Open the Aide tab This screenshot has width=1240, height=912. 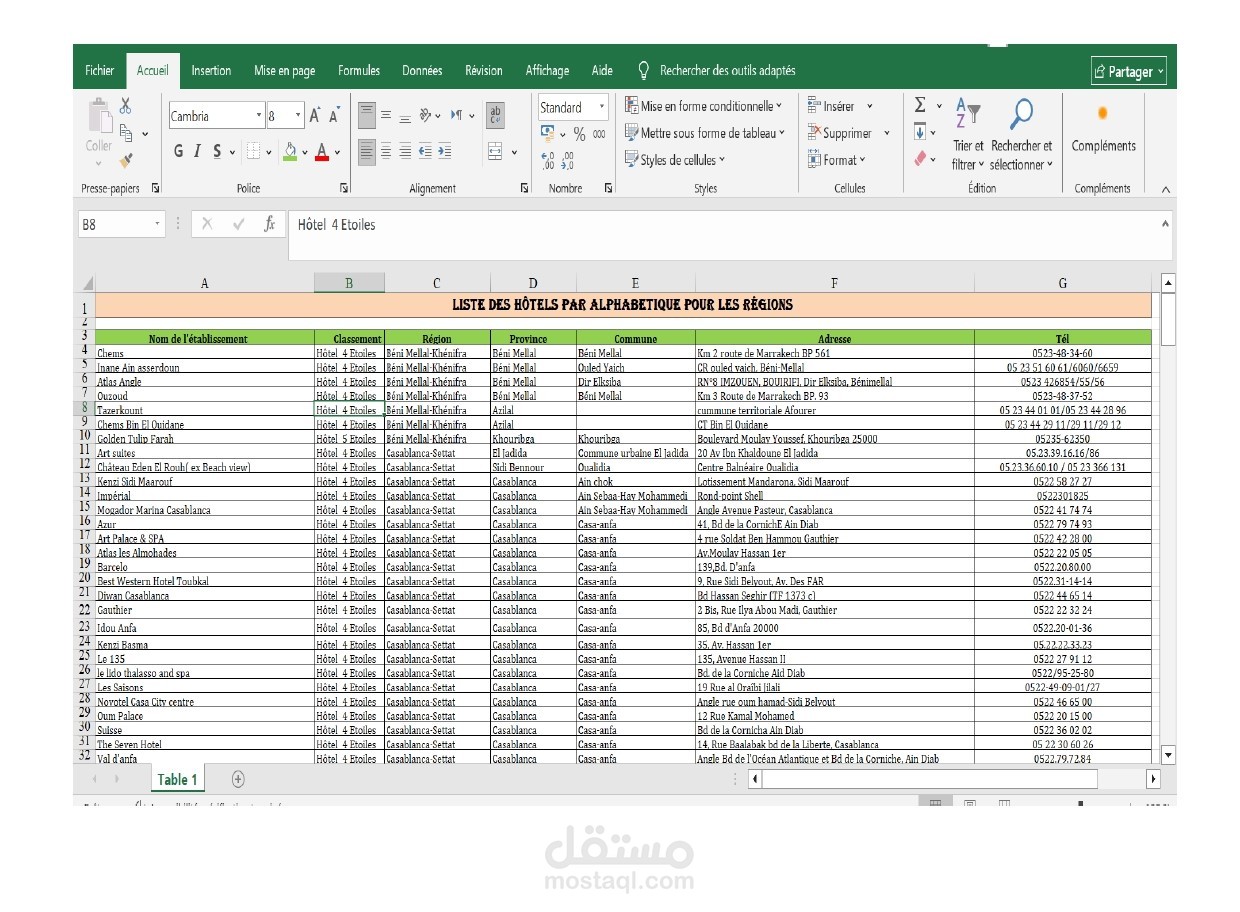[602, 71]
